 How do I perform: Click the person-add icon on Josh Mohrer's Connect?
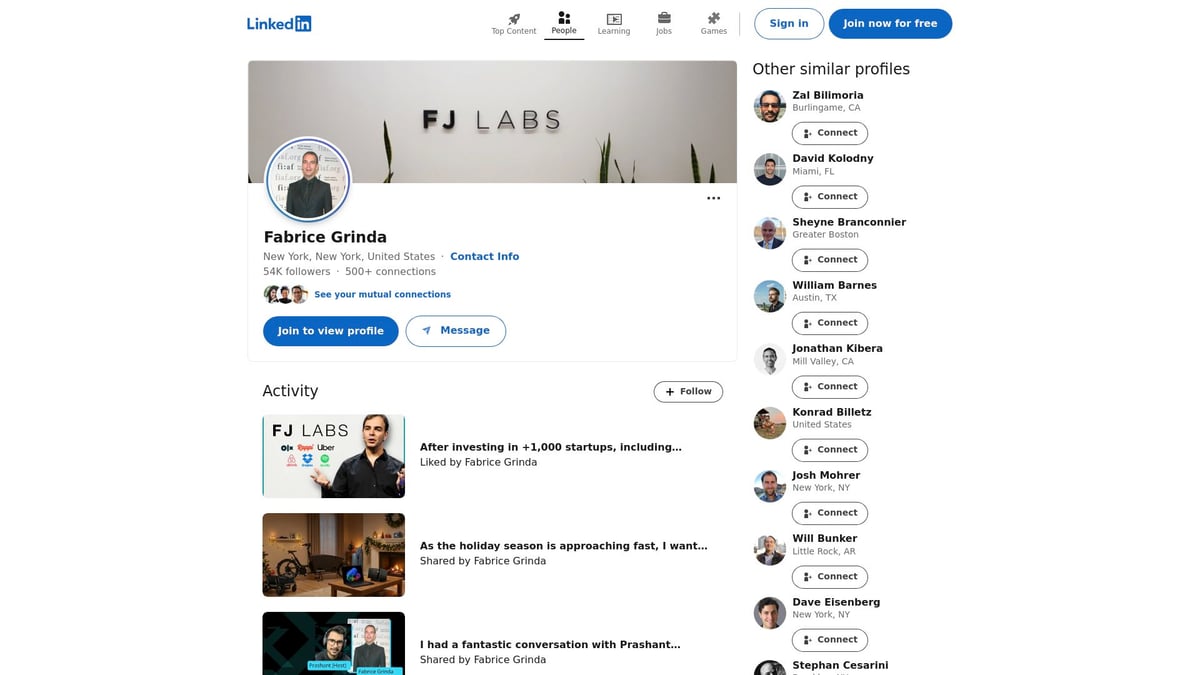[810, 512]
